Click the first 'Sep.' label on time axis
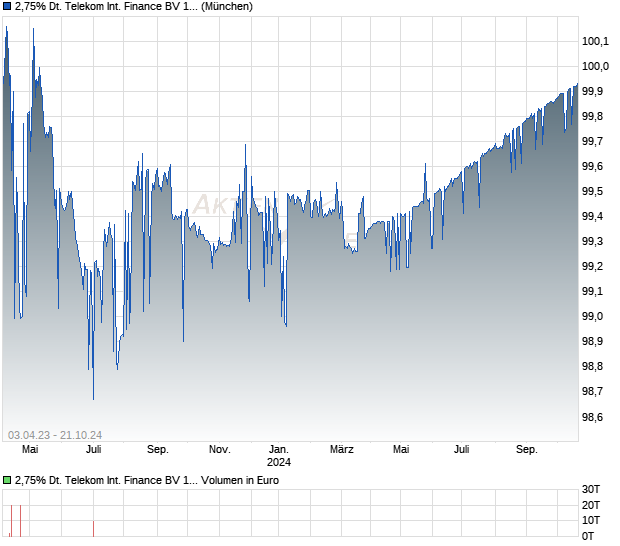The image size is (620, 546). (158, 450)
